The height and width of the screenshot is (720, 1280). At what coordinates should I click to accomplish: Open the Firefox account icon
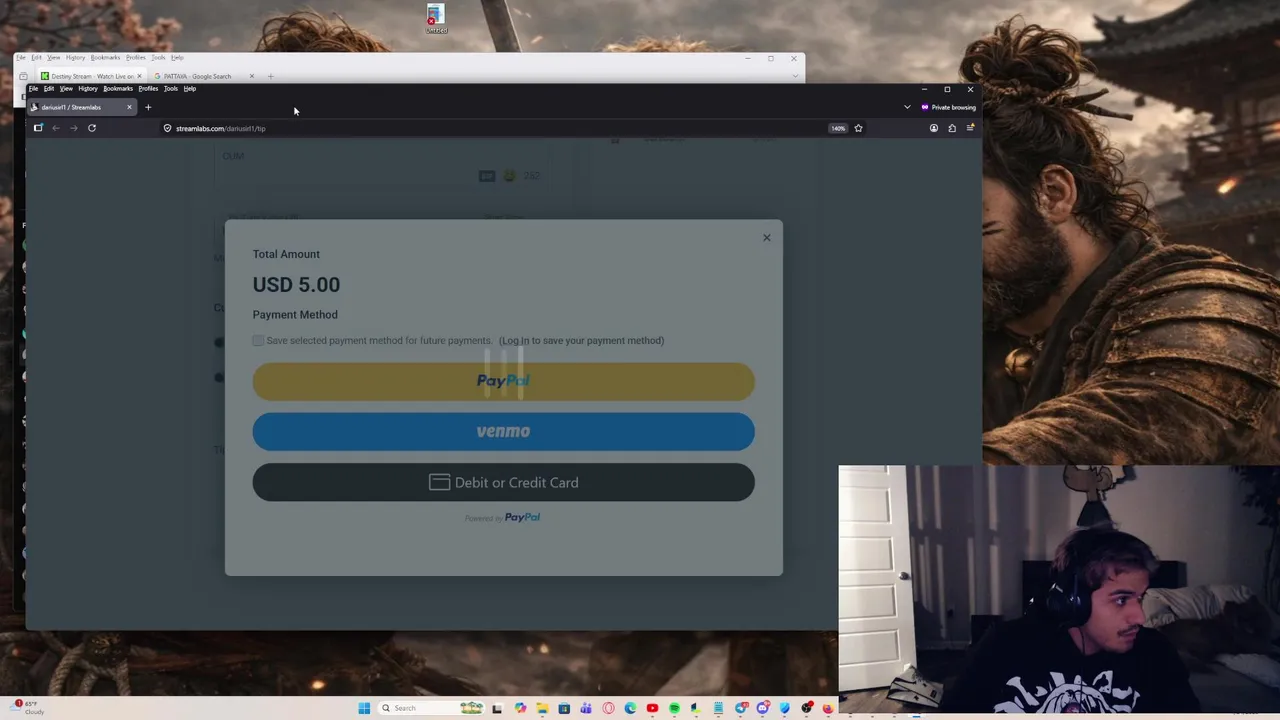click(934, 128)
